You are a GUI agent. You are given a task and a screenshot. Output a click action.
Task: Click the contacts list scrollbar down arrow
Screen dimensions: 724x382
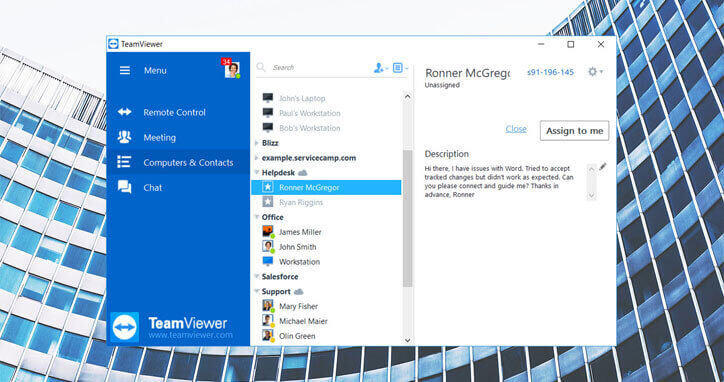pos(407,340)
